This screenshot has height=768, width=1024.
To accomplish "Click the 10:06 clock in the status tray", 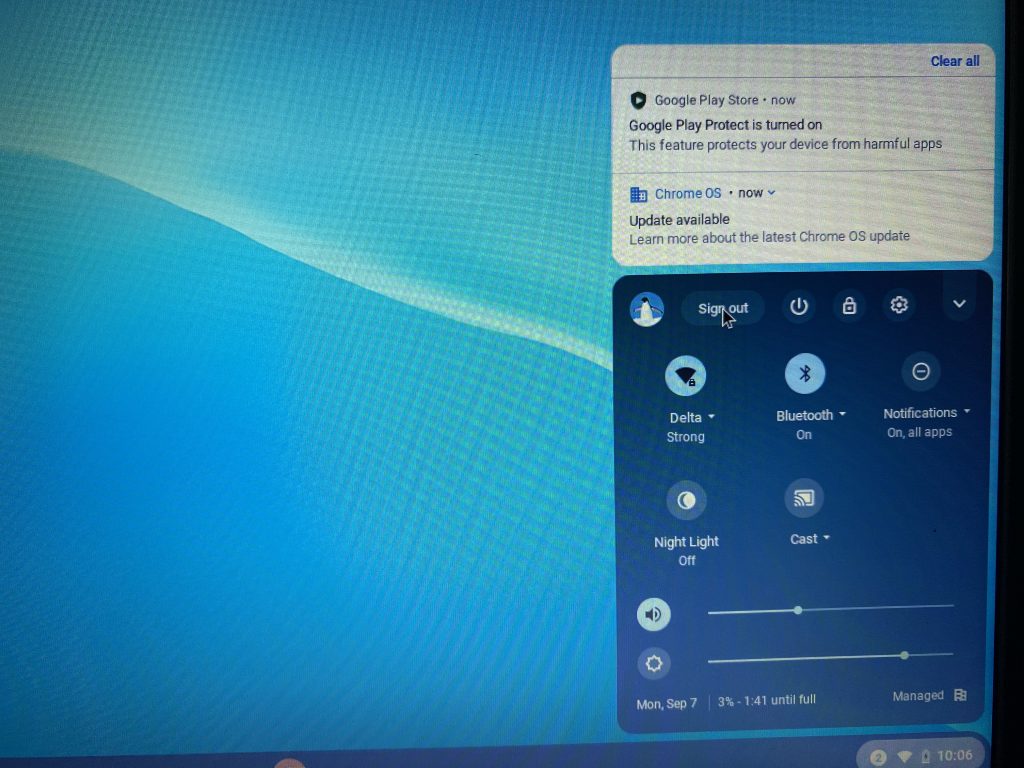I will pos(954,756).
